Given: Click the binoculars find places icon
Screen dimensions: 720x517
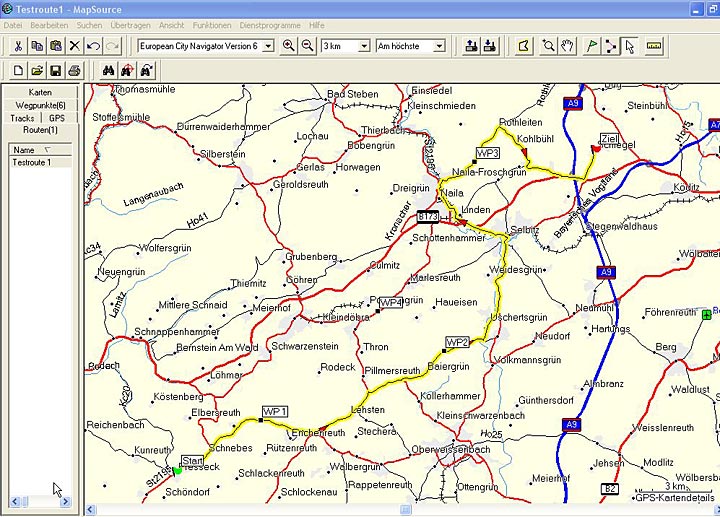Looking at the screenshot, I should click(109, 71).
